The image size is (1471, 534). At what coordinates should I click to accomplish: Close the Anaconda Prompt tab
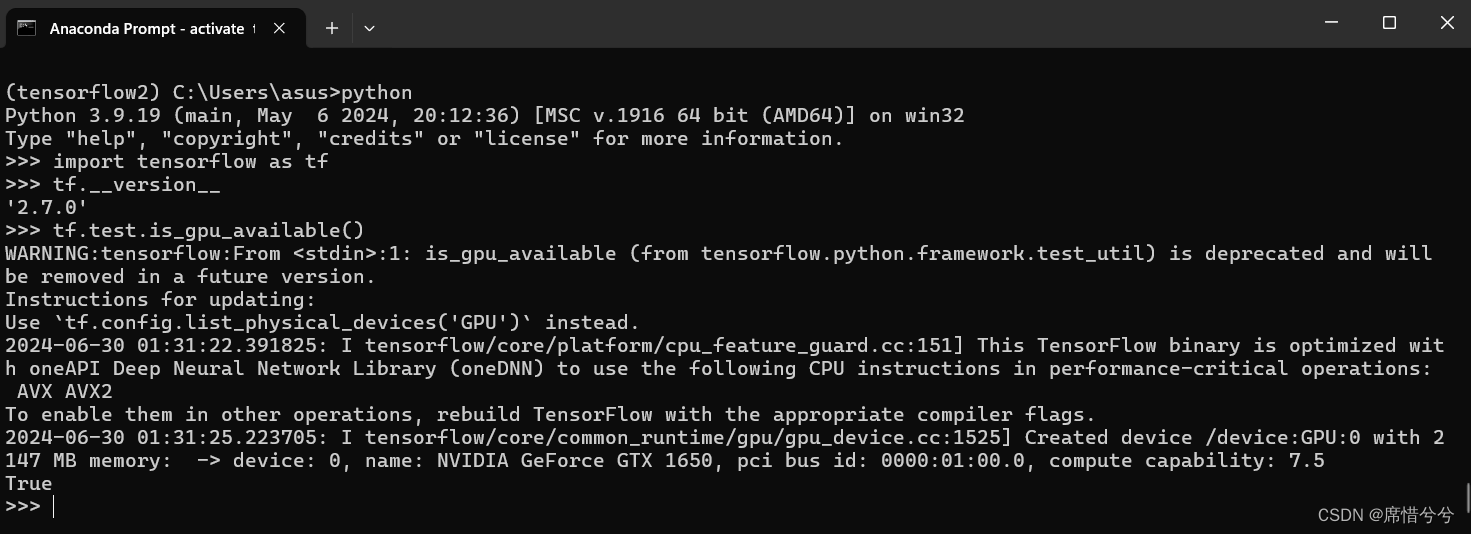click(x=279, y=28)
